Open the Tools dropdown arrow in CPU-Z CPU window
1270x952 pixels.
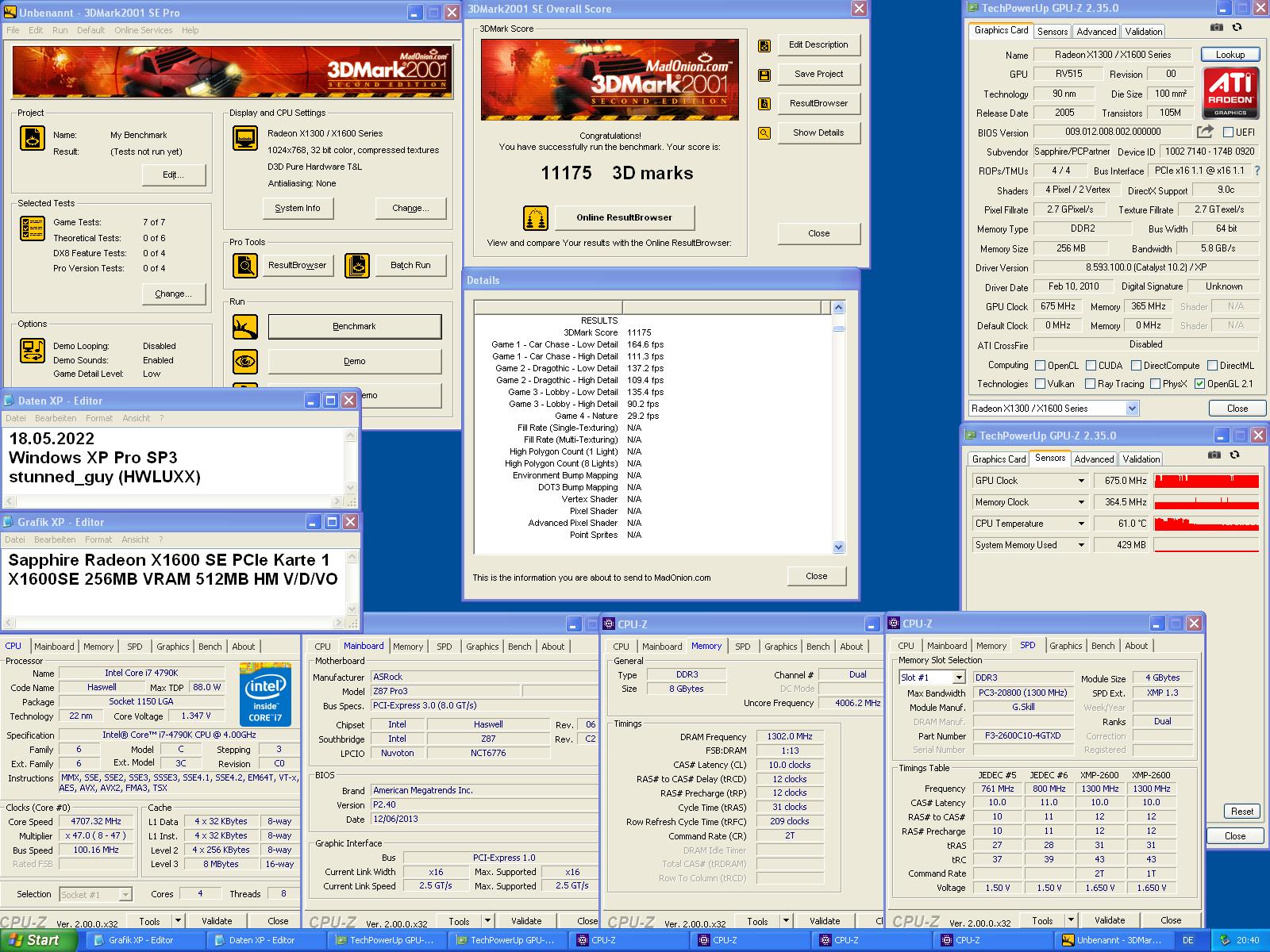tap(178, 921)
